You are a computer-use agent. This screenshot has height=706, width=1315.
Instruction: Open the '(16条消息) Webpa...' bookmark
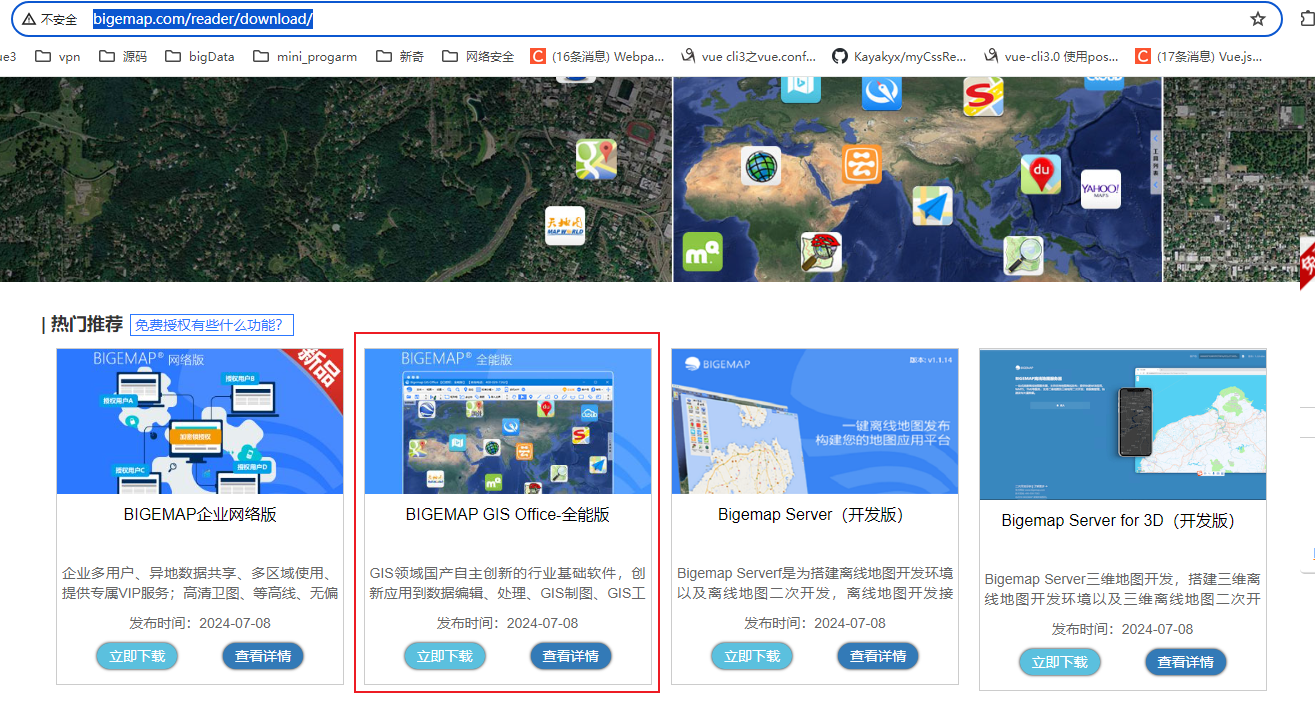pyautogui.click(x=597, y=57)
